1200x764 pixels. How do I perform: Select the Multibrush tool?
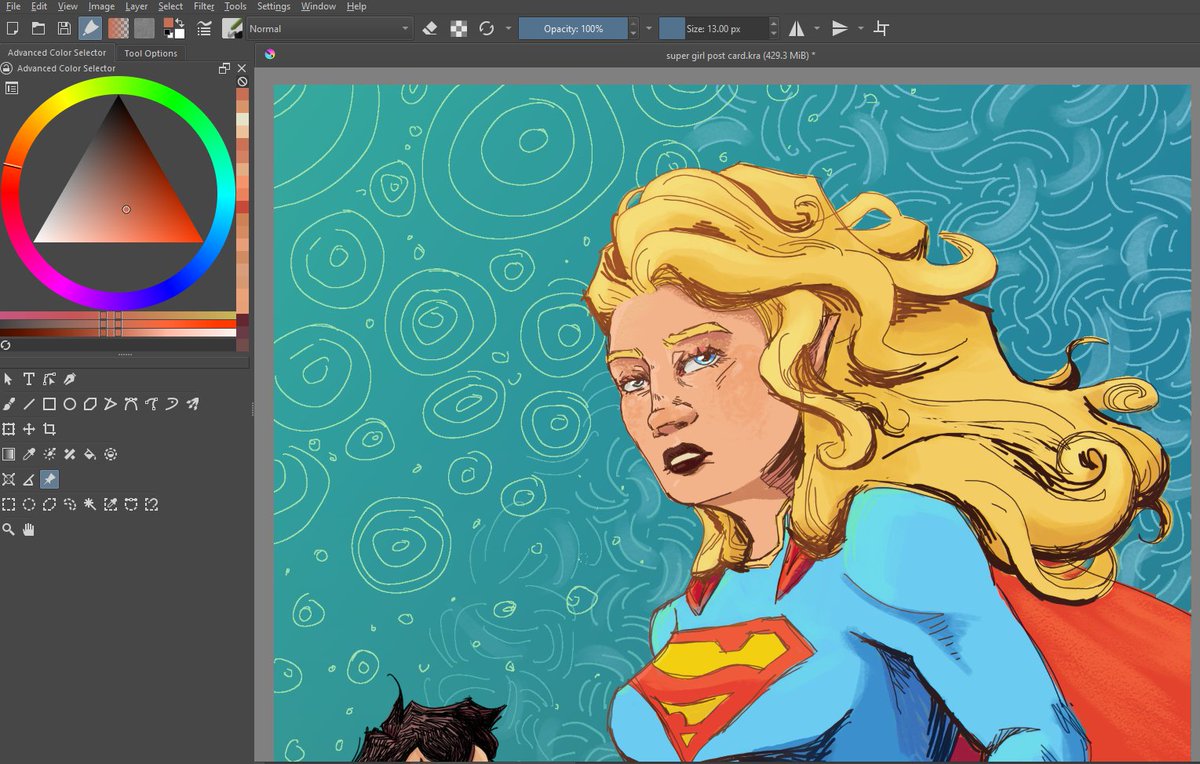click(x=192, y=404)
